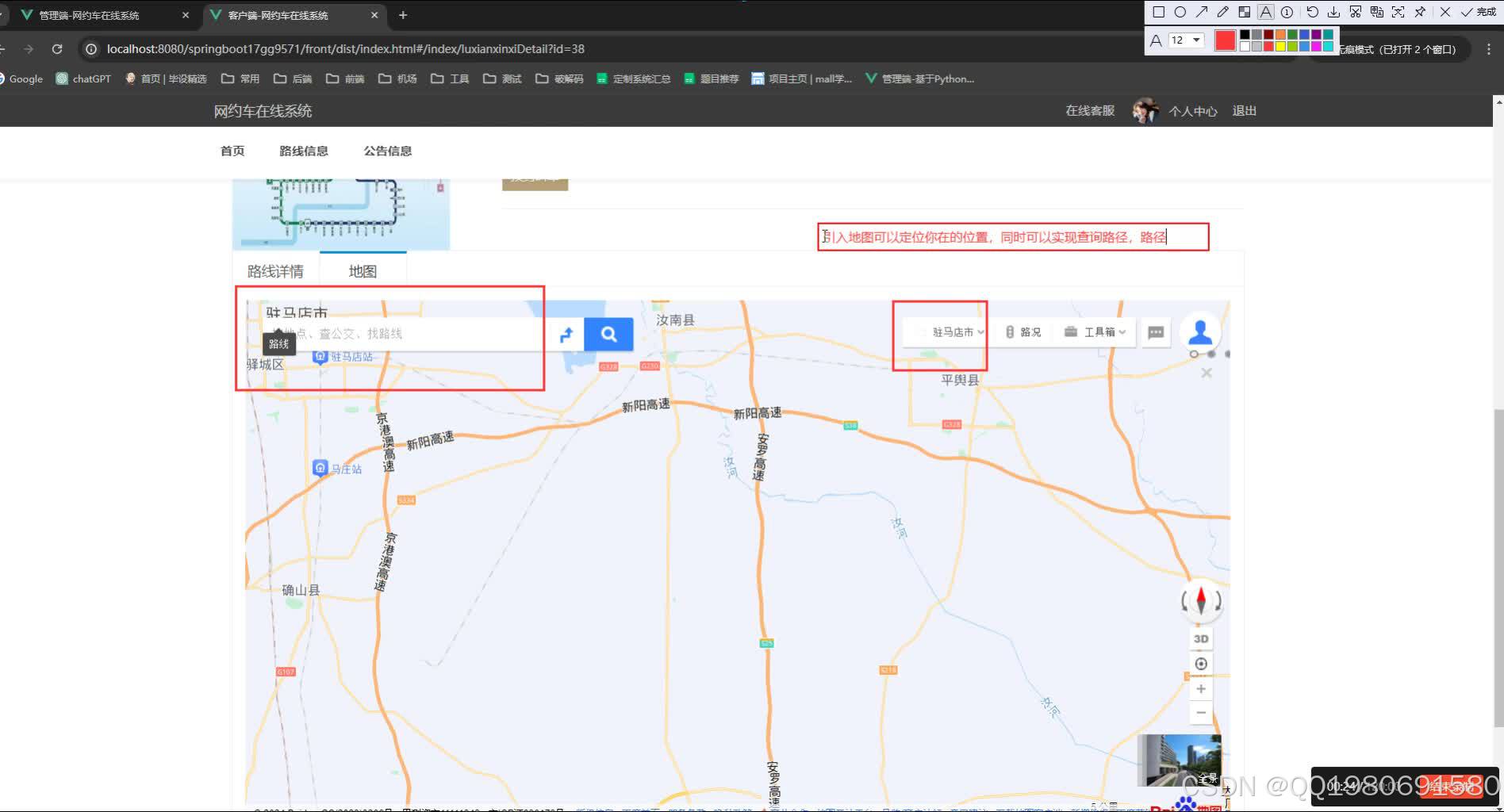This screenshot has width=1504, height=812.
Task: Click 退出 to log out
Action: point(1244,111)
